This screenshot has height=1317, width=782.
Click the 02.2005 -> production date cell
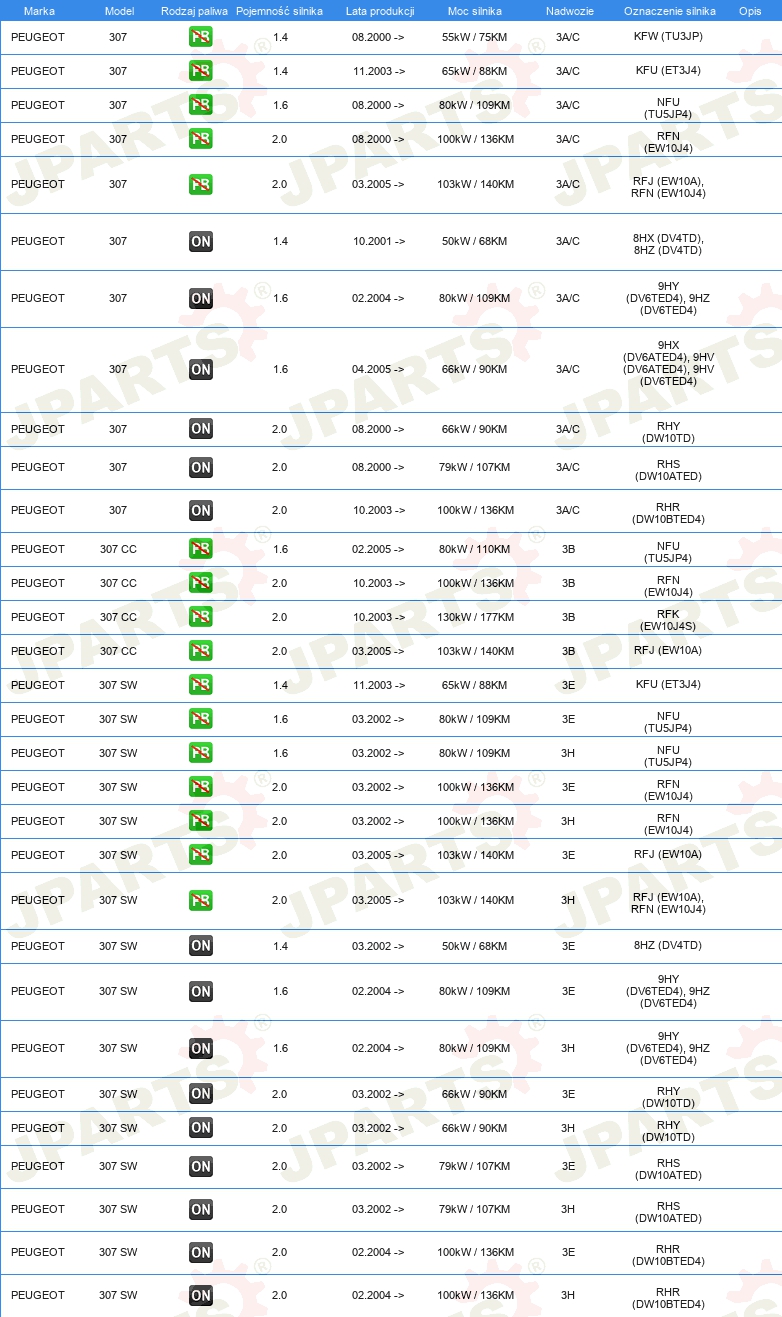378,549
